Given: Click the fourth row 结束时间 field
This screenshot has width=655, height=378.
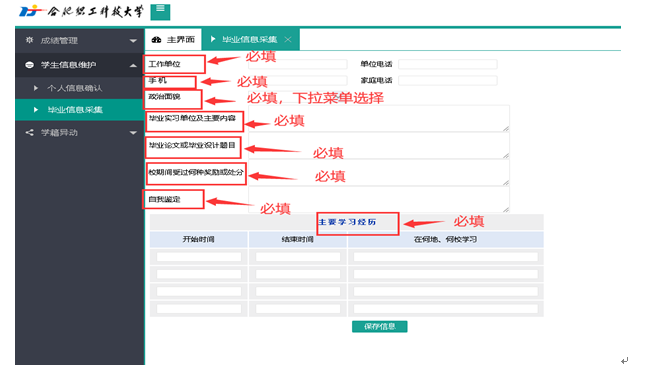Looking at the screenshot, I should click(298, 309).
